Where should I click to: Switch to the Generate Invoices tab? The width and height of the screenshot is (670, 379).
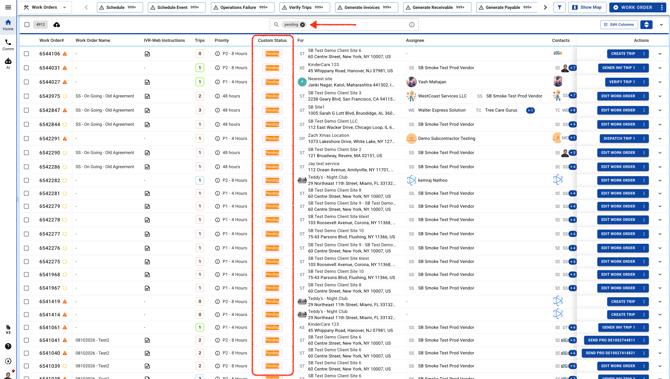coord(366,7)
